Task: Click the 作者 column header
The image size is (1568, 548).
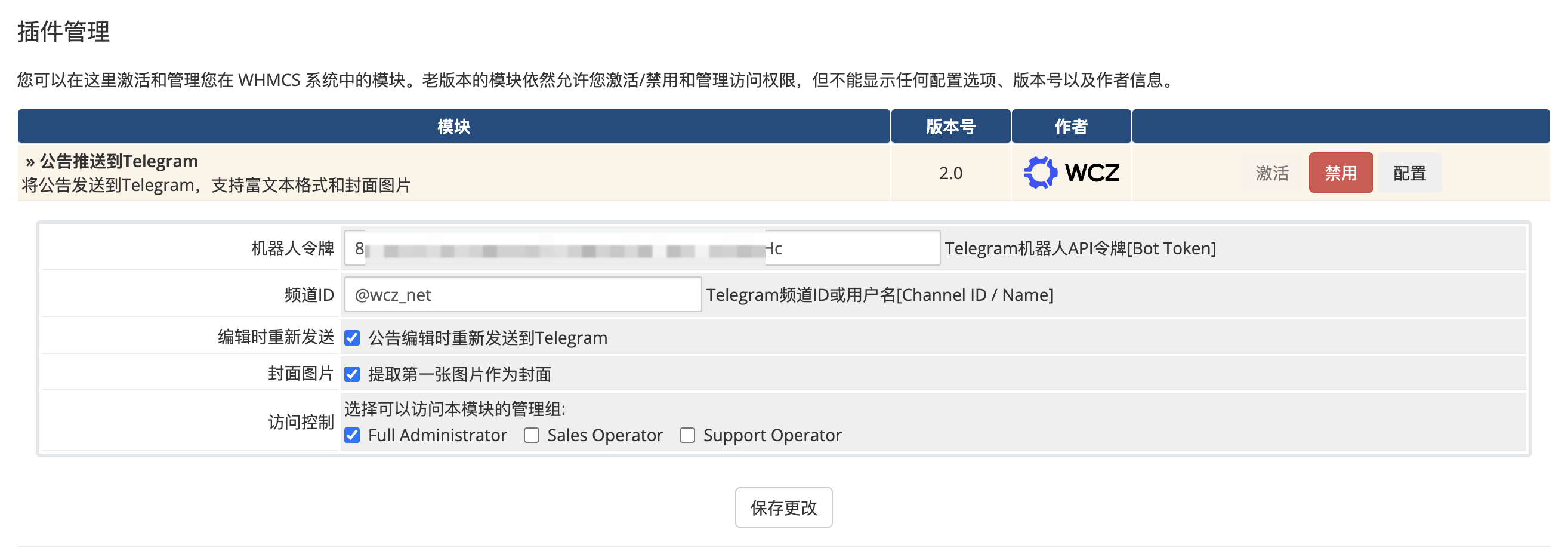Action: (1071, 127)
